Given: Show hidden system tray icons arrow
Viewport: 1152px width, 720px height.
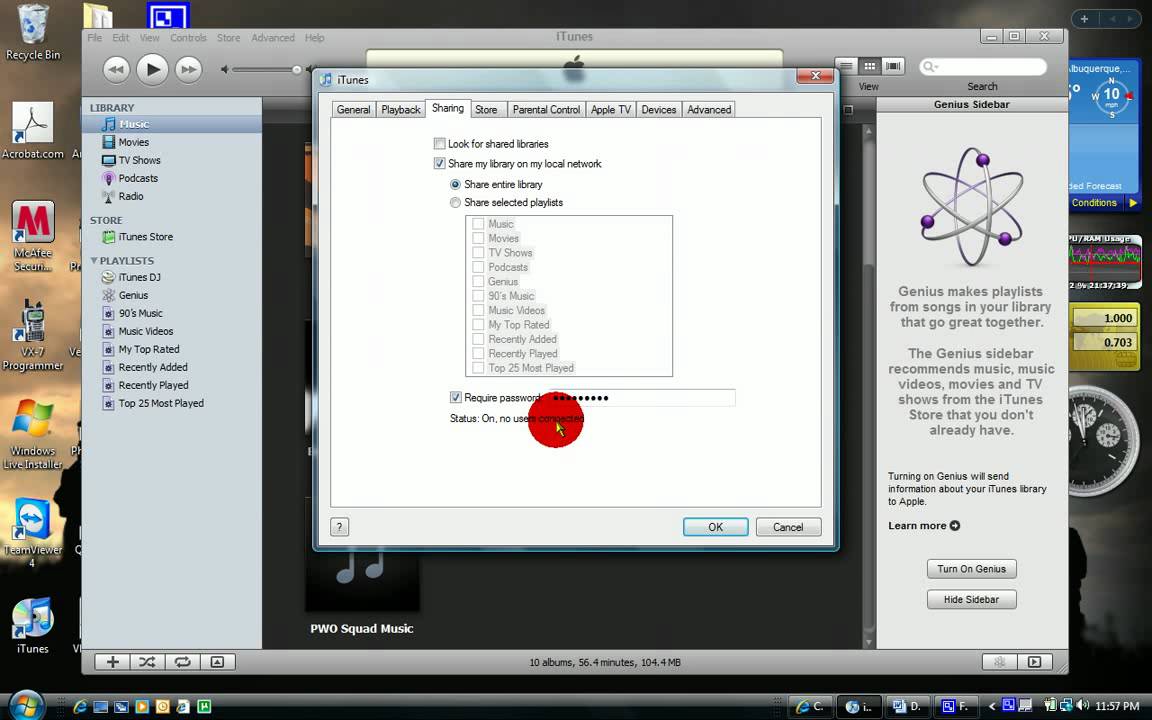Looking at the screenshot, I should point(993,706).
